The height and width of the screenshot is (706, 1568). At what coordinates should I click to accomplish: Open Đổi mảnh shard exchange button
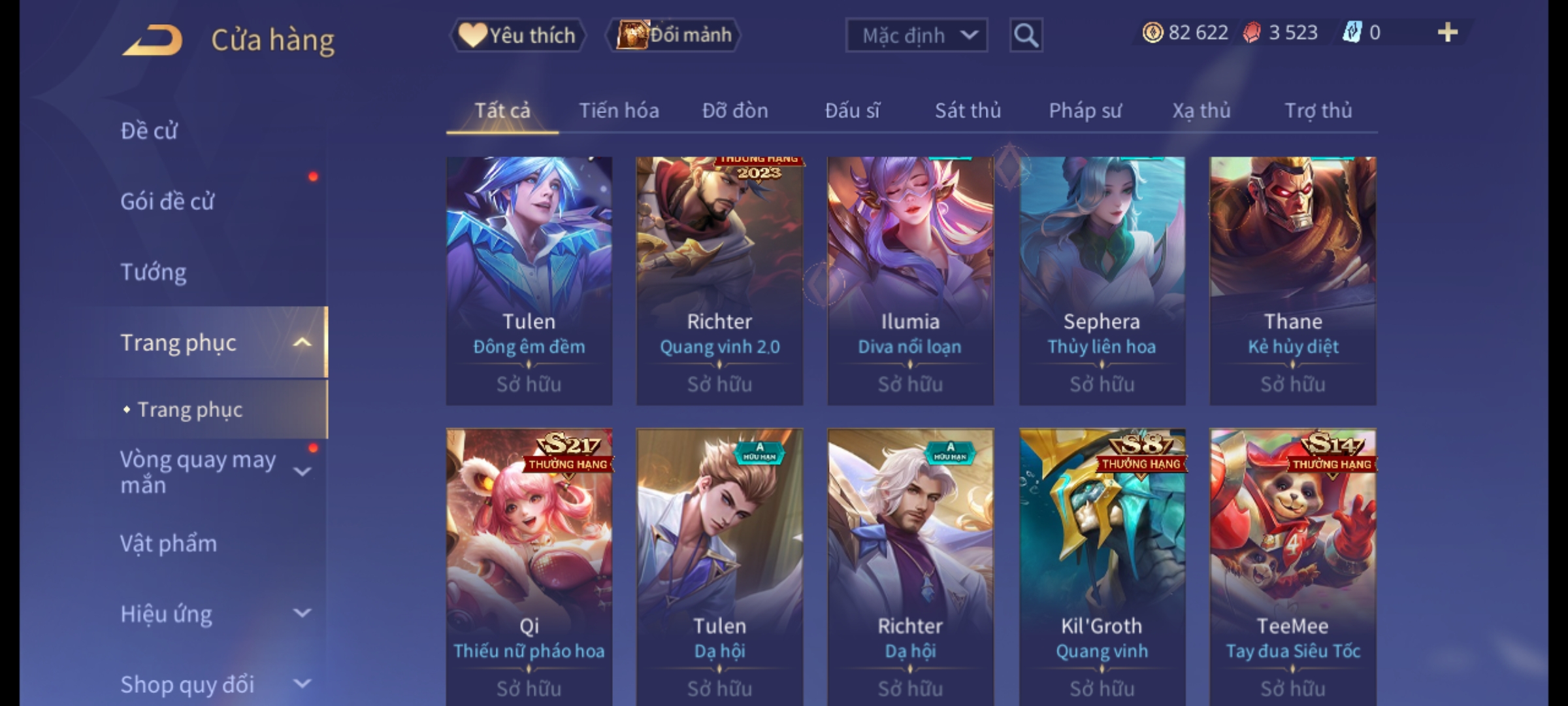pyautogui.click(x=674, y=35)
